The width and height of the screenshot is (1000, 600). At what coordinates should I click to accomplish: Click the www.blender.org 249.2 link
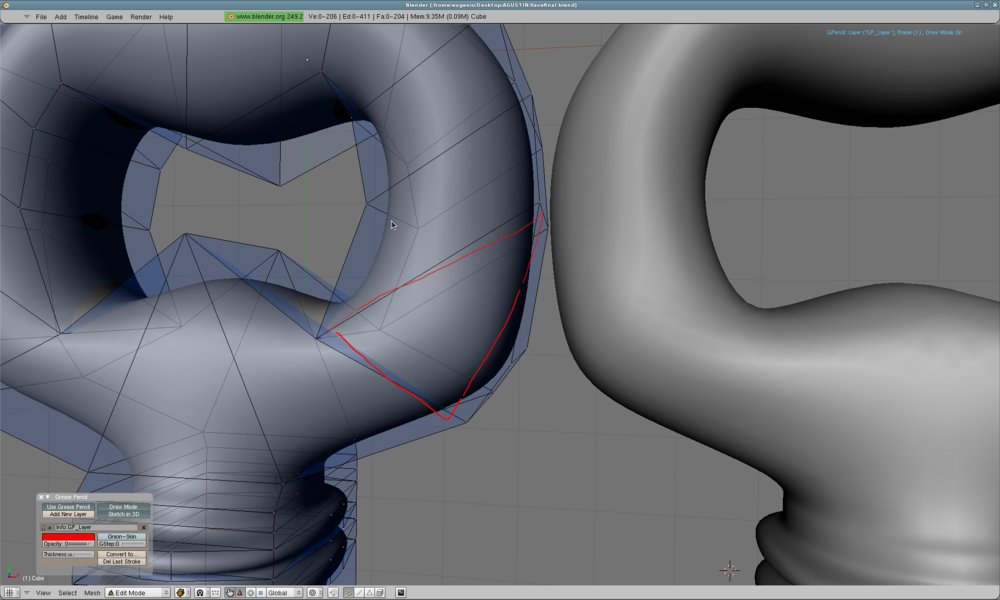tap(265, 17)
